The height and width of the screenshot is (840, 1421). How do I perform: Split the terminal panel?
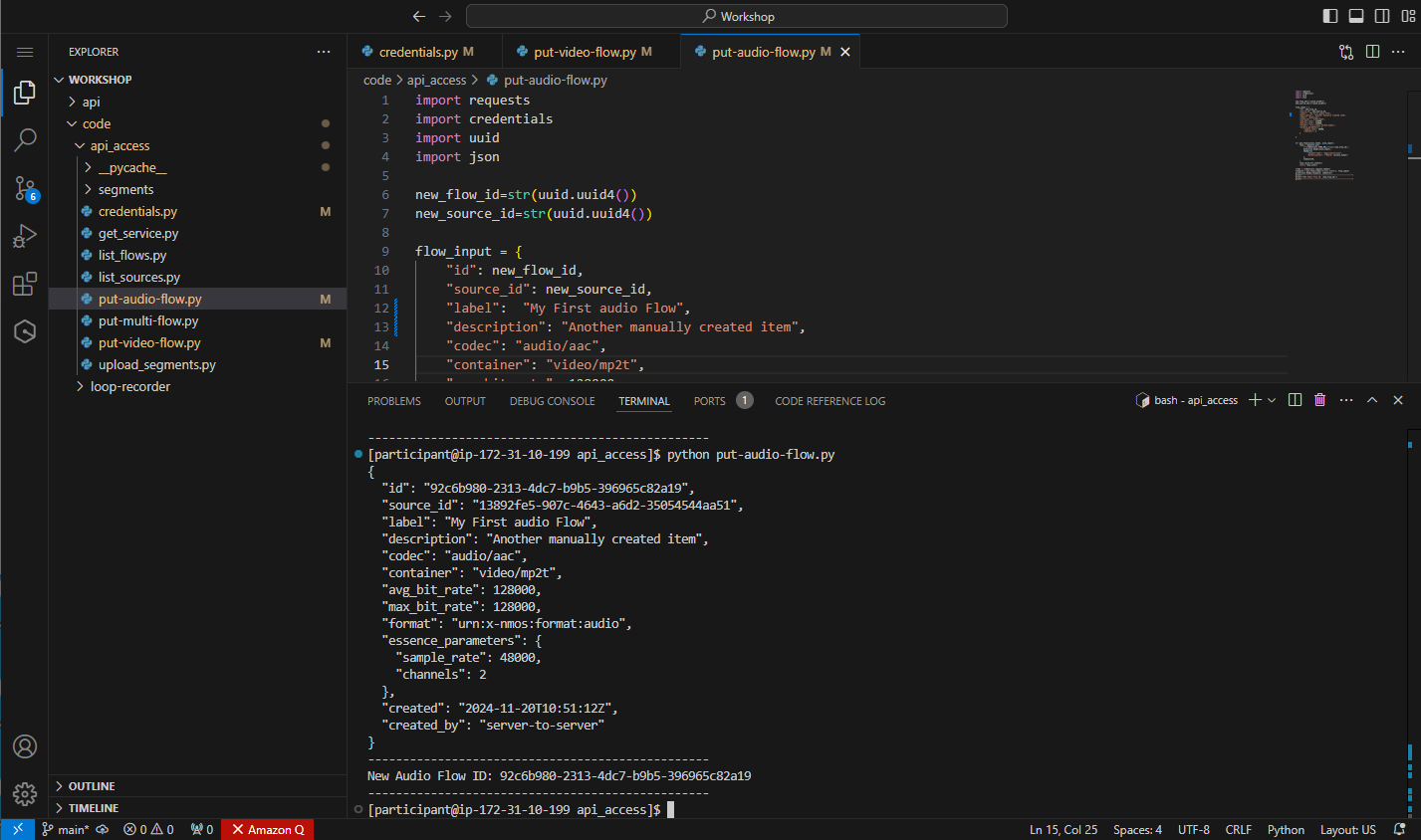(x=1295, y=400)
